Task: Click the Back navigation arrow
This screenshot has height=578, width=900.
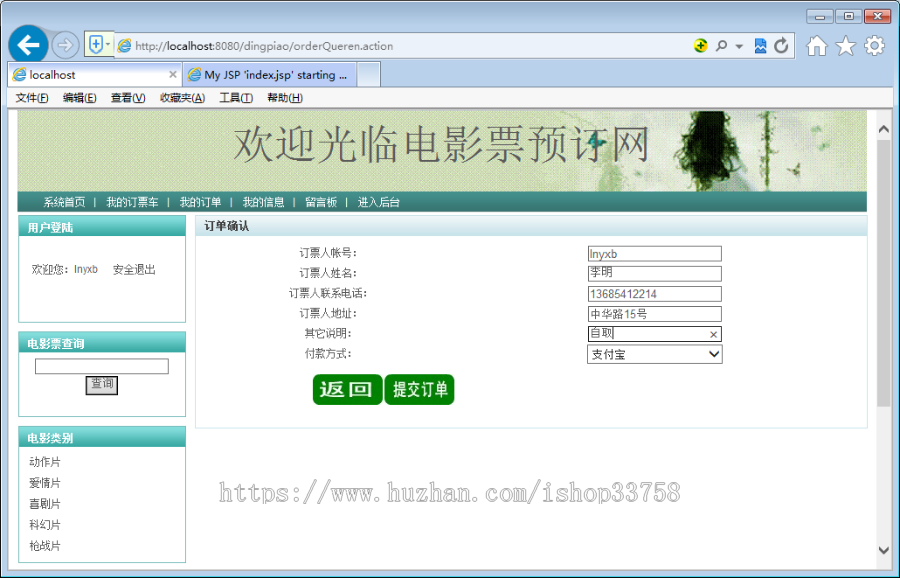Action: pyautogui.click(x=28, y=44)
